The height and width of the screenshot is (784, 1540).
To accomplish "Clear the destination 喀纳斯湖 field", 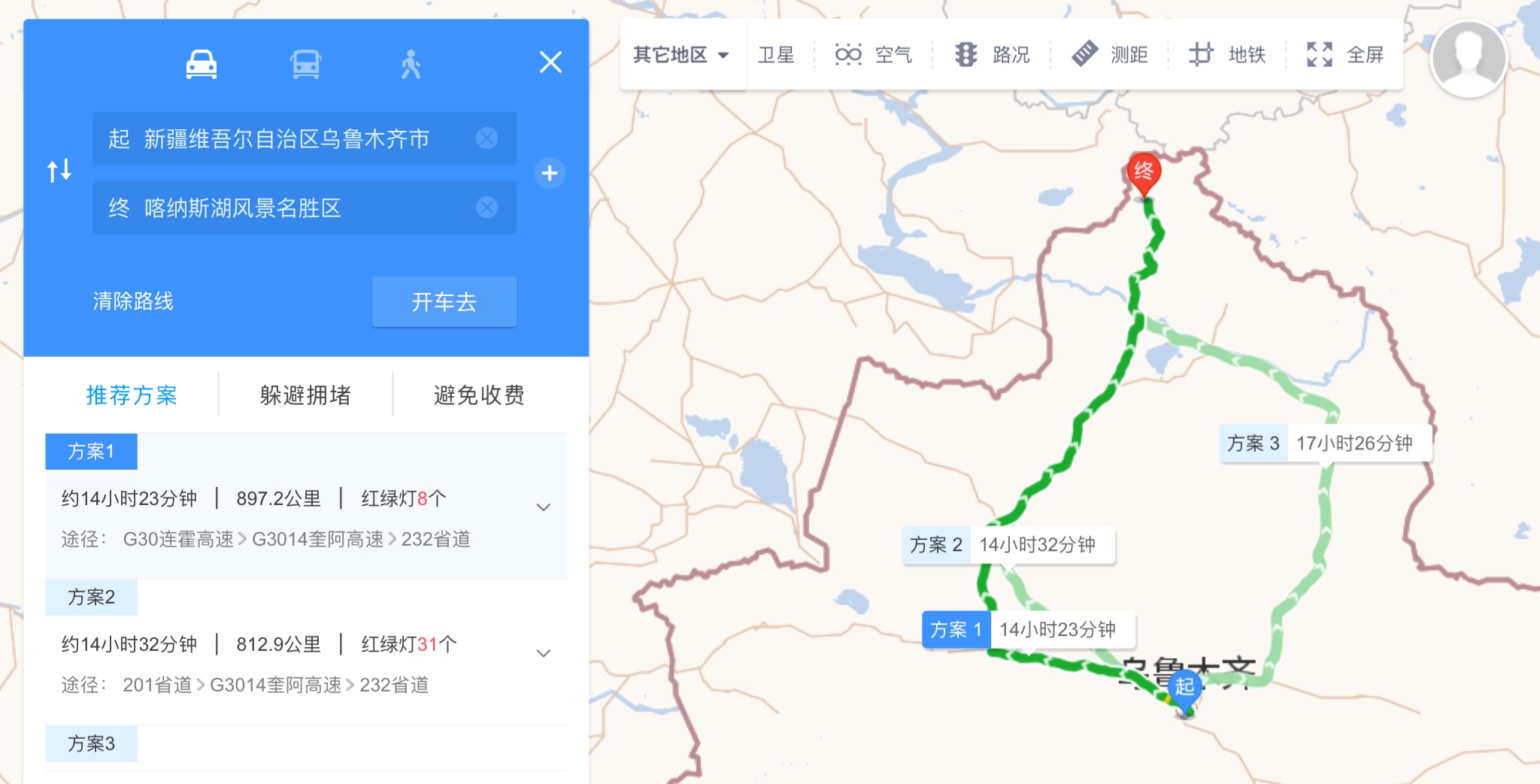I will (x=487, y=207).
